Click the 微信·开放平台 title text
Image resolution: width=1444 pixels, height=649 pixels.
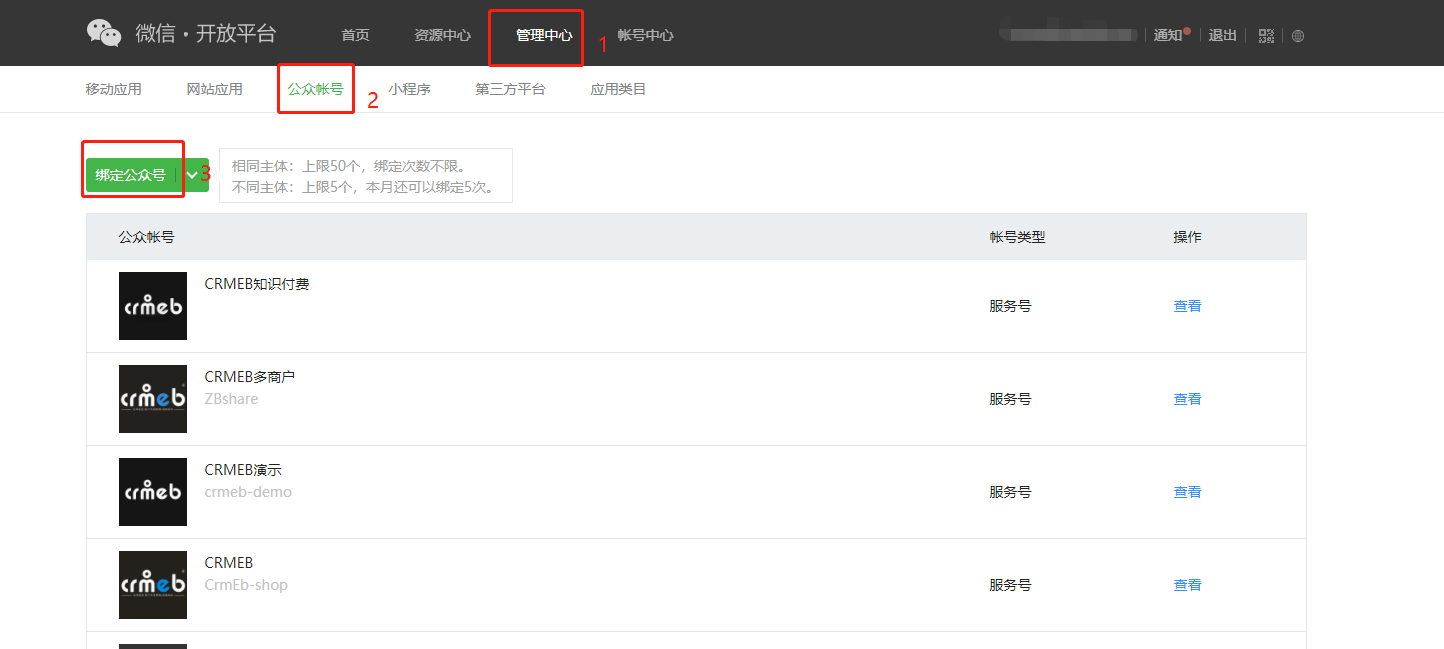tap(206, 33)
